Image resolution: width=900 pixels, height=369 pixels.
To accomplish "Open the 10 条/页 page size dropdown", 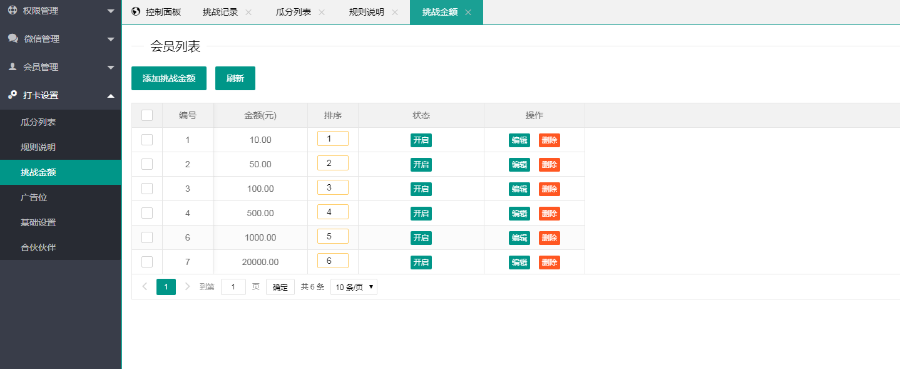I will tap(354, 287).
